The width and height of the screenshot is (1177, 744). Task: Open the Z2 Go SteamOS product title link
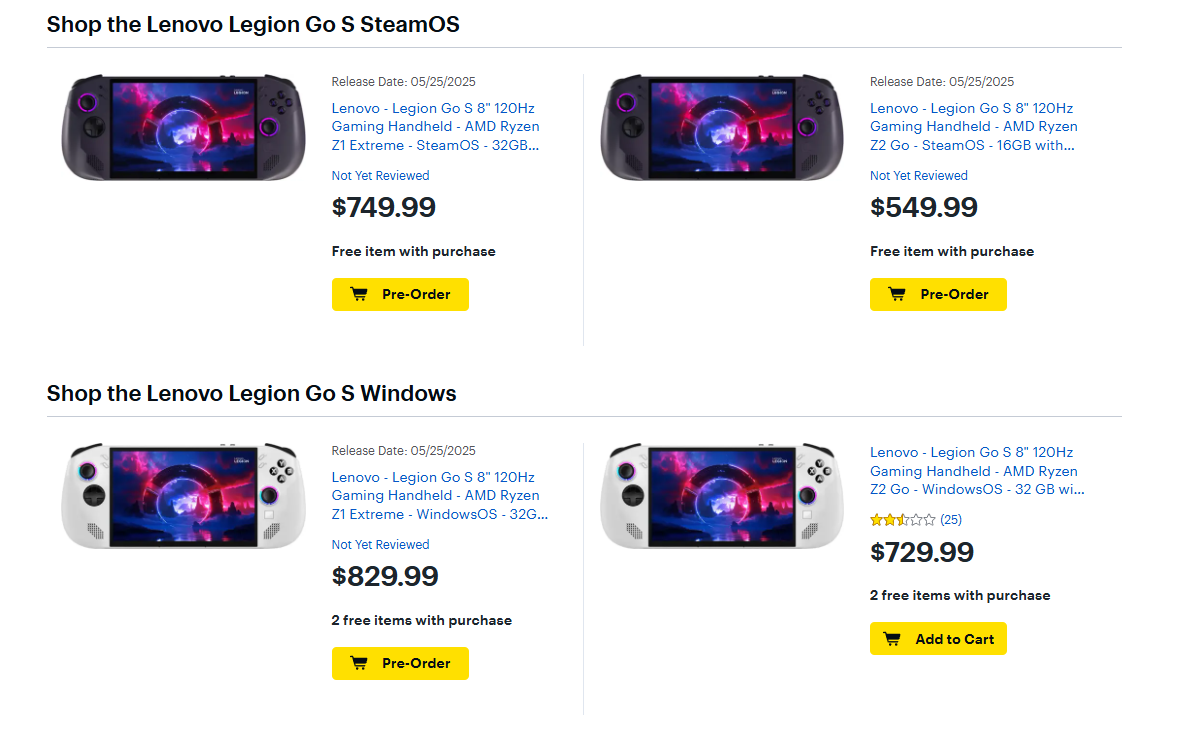pyautogui.click(x=973, y=126)
